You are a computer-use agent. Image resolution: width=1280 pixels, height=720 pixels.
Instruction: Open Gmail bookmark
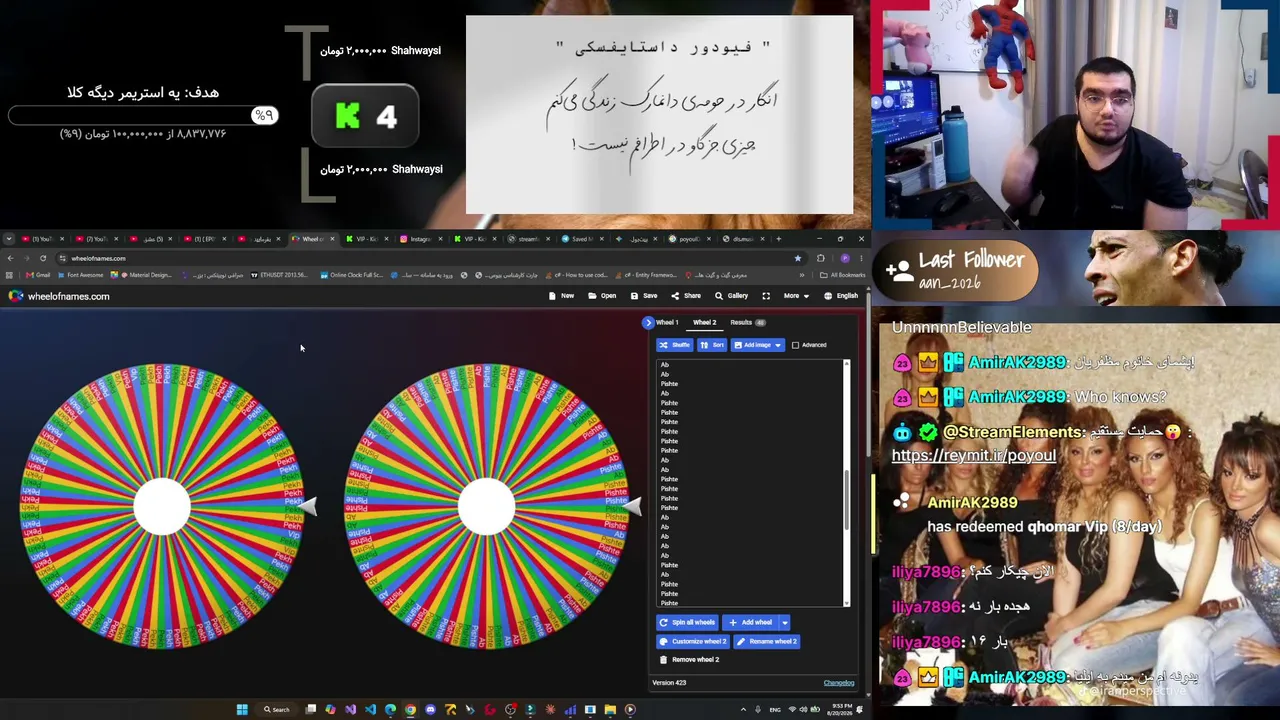pos(40,275)
